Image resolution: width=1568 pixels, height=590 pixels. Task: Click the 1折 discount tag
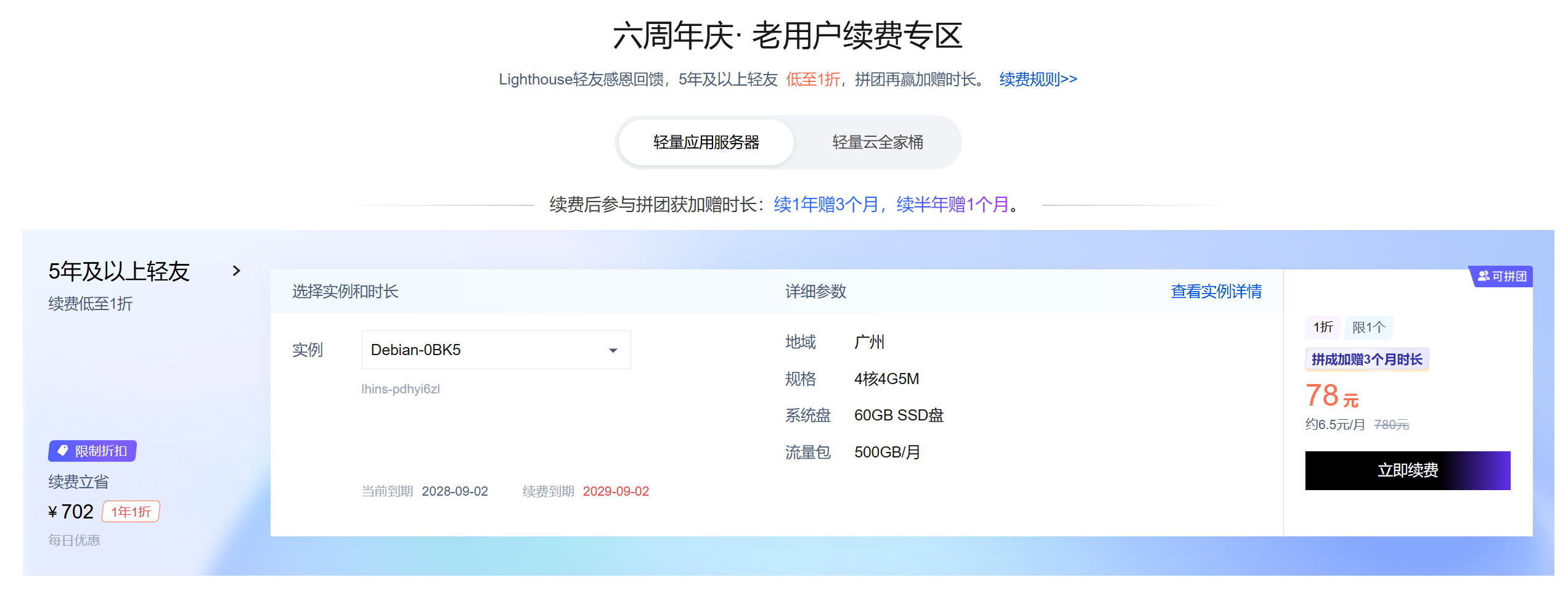(x=1323, y=327)
